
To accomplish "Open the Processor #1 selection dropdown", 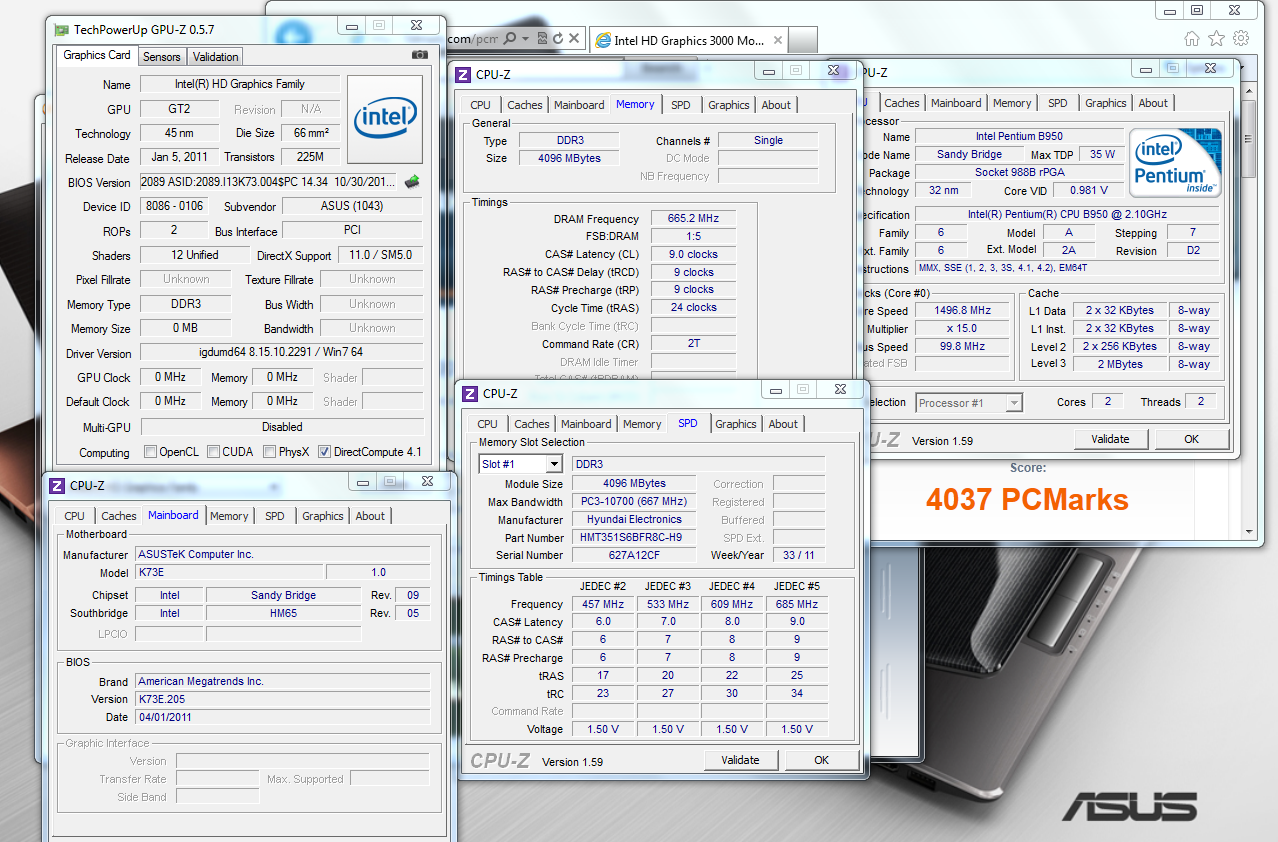I will pos(1014,403).
